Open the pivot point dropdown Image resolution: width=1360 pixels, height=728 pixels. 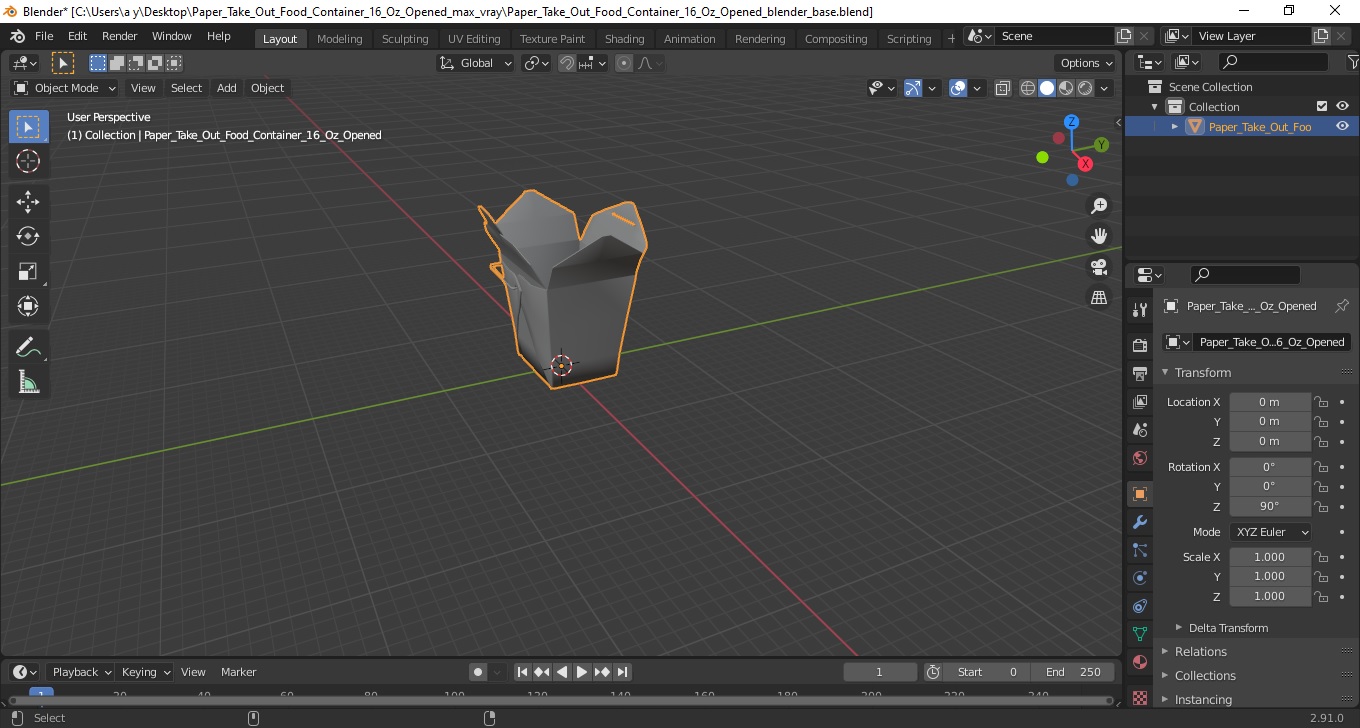click(537, 63)
